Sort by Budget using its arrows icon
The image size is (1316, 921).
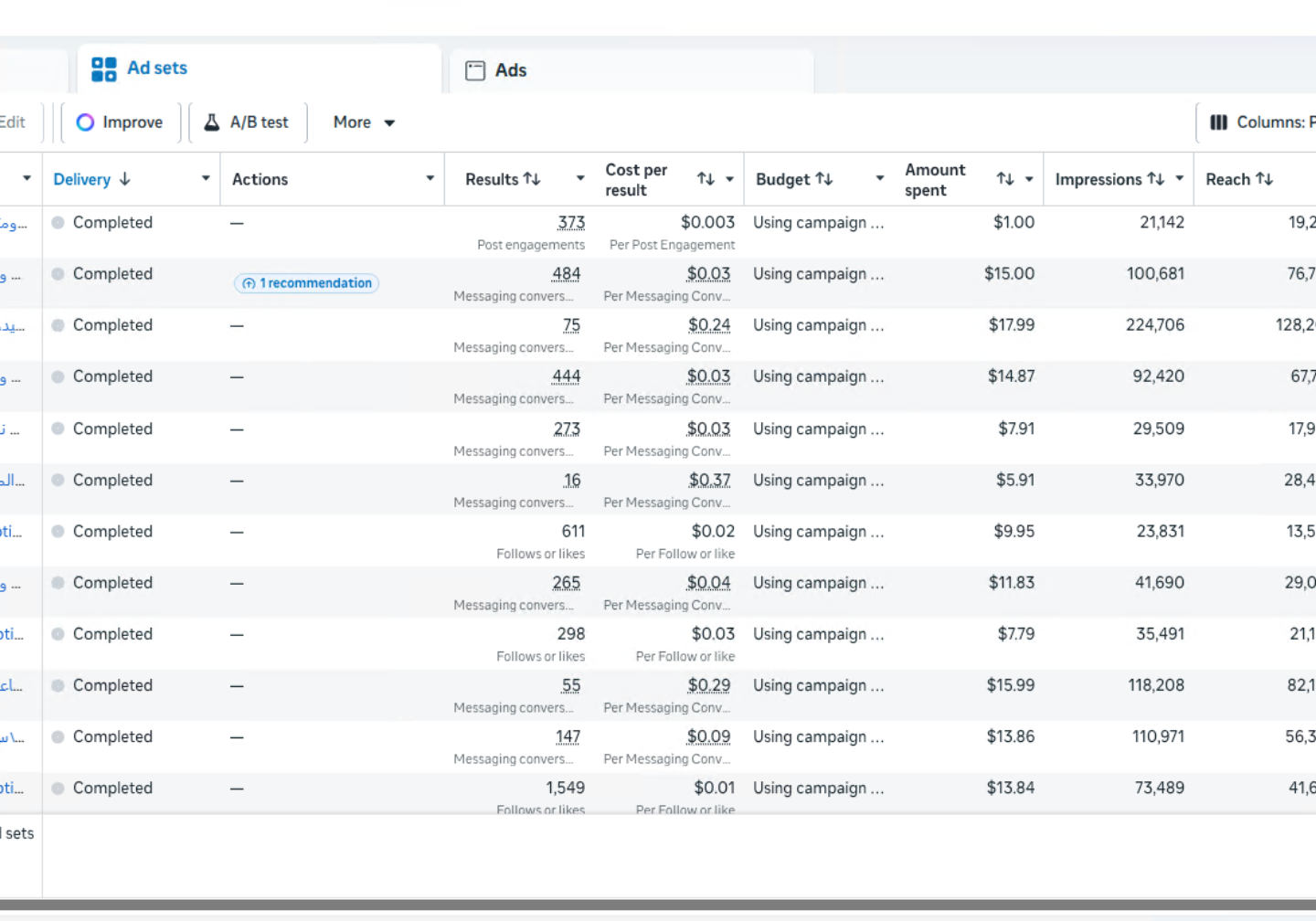(x=824, y=179)
